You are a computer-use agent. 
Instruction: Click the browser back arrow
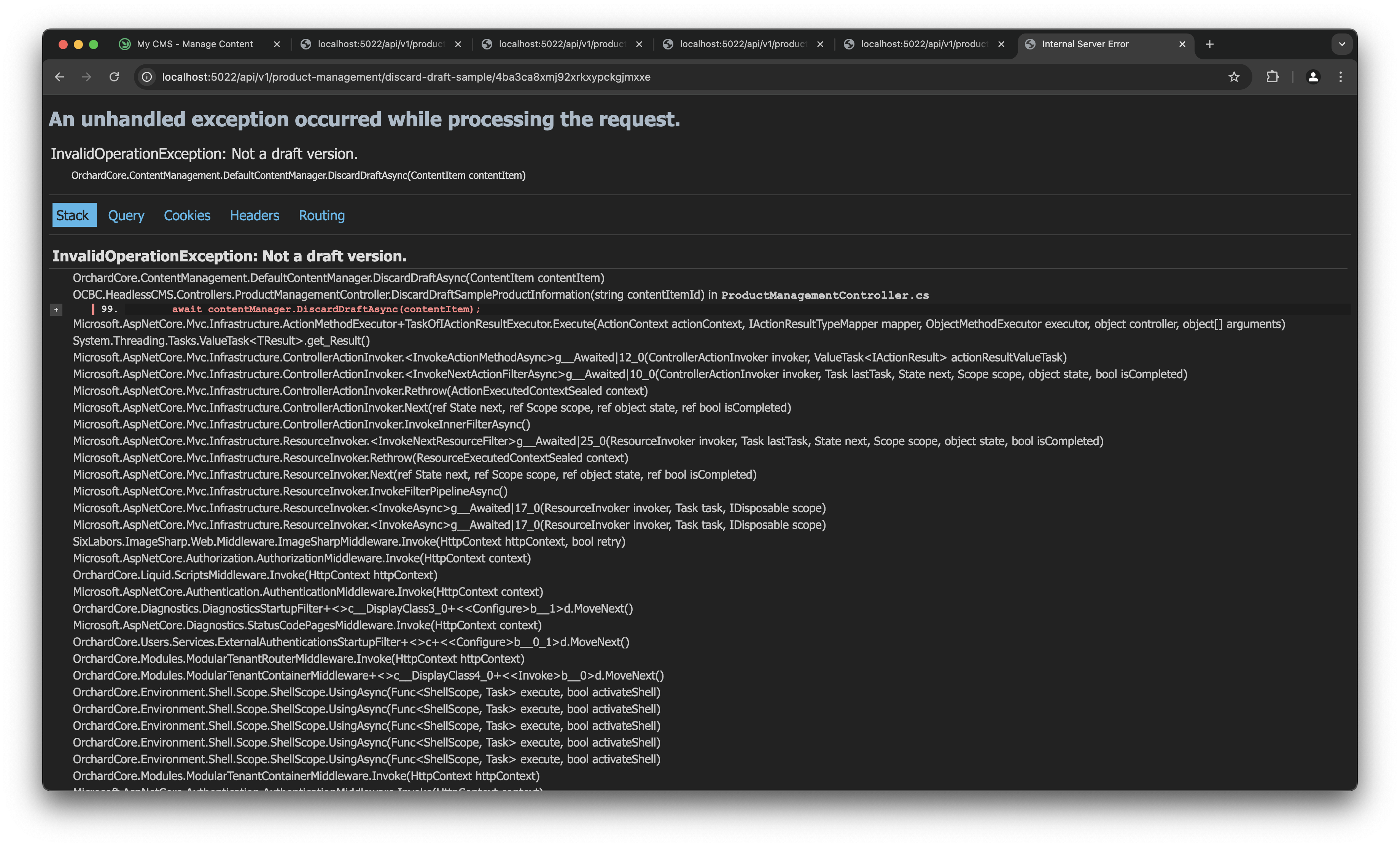click(x=60, y=77)
